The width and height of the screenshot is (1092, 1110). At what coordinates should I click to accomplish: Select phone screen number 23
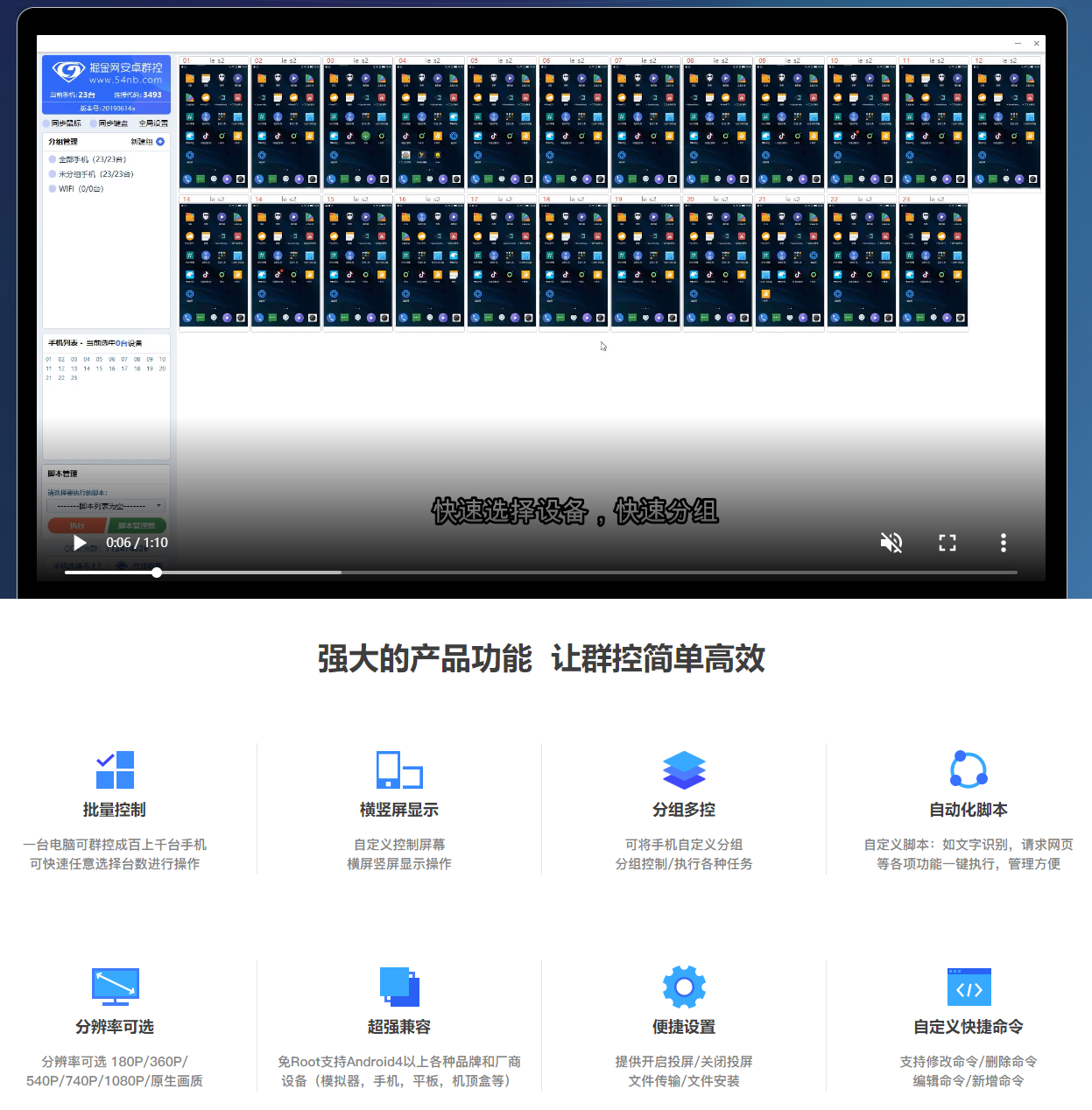[x=933, y=263]
